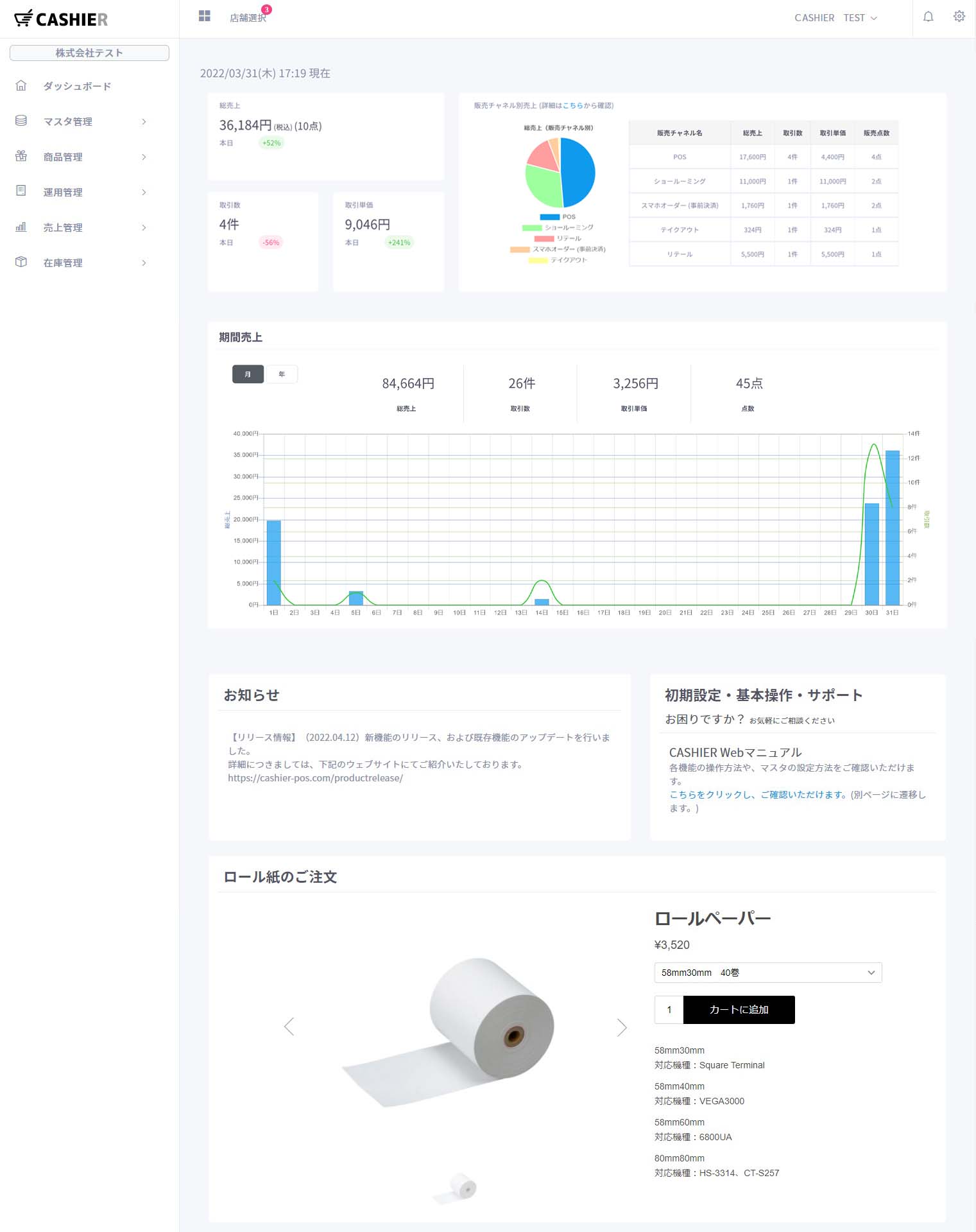
Task: Click the 商品管理 gift icon
Action: (21, 156)
